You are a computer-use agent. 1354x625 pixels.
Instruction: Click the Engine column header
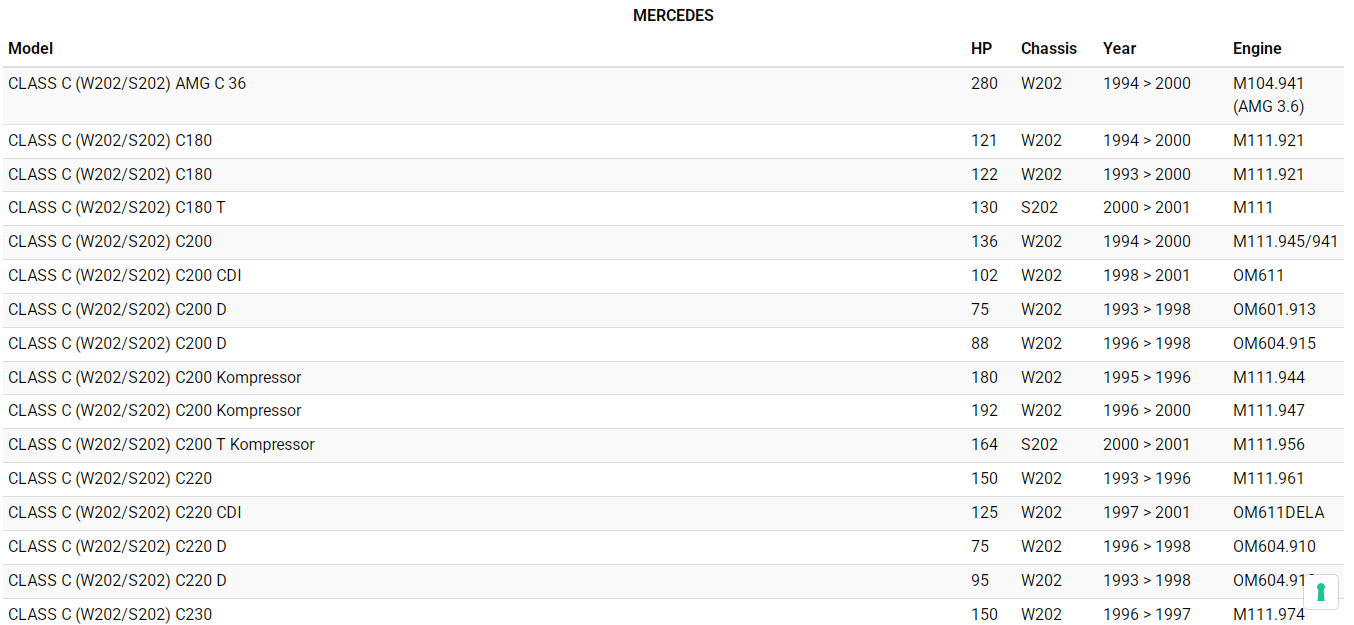tap(1256, 48)
